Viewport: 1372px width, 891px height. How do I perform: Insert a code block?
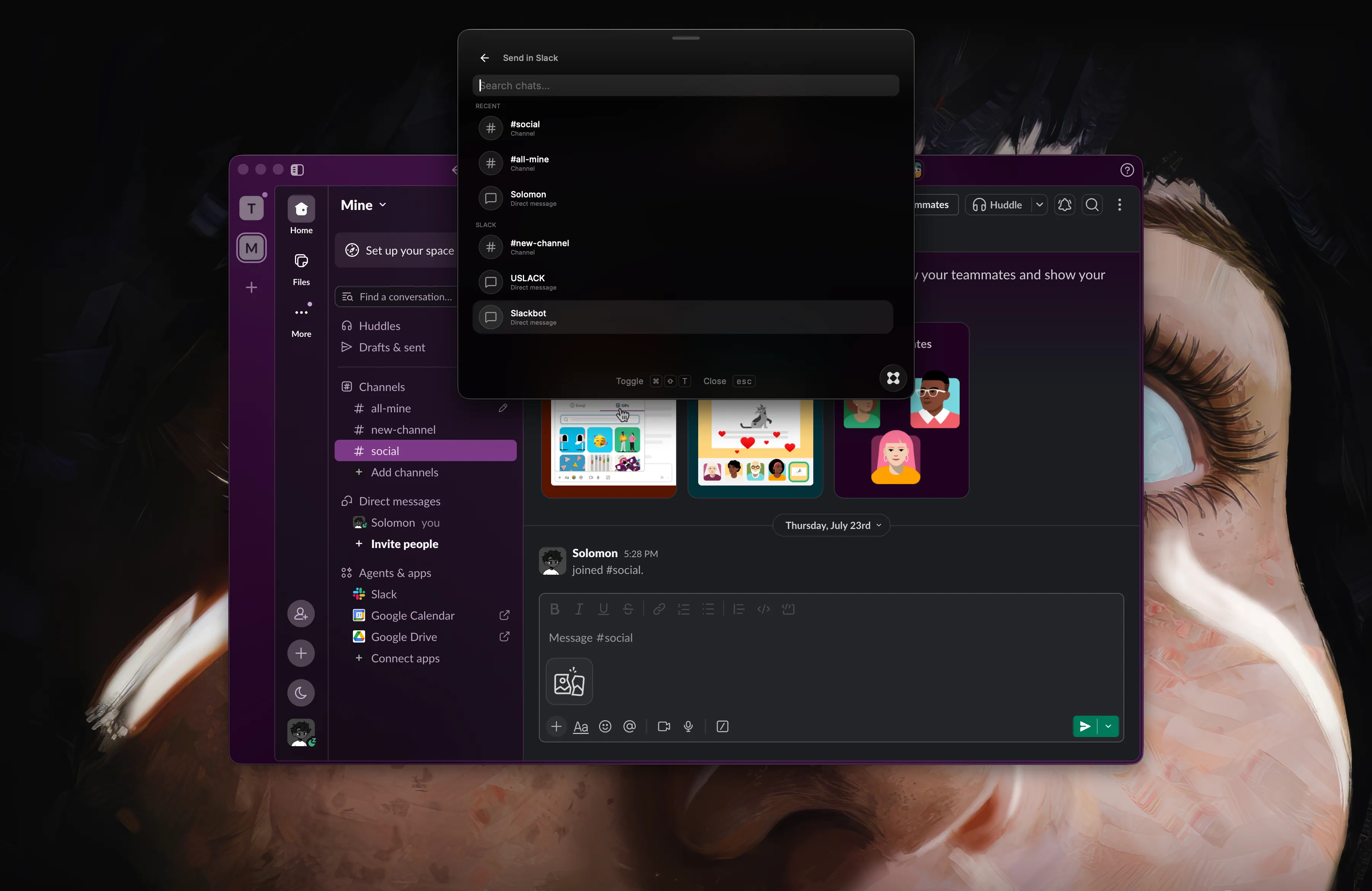tap(788, 609)
